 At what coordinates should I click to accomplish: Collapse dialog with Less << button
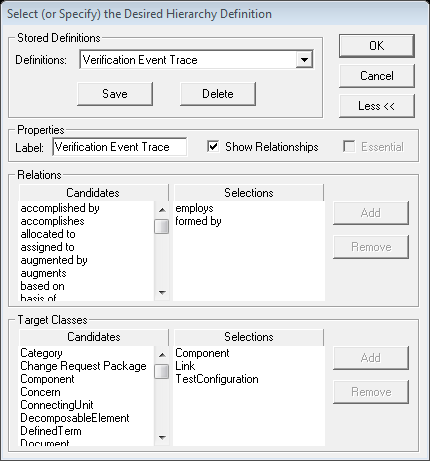377,106
